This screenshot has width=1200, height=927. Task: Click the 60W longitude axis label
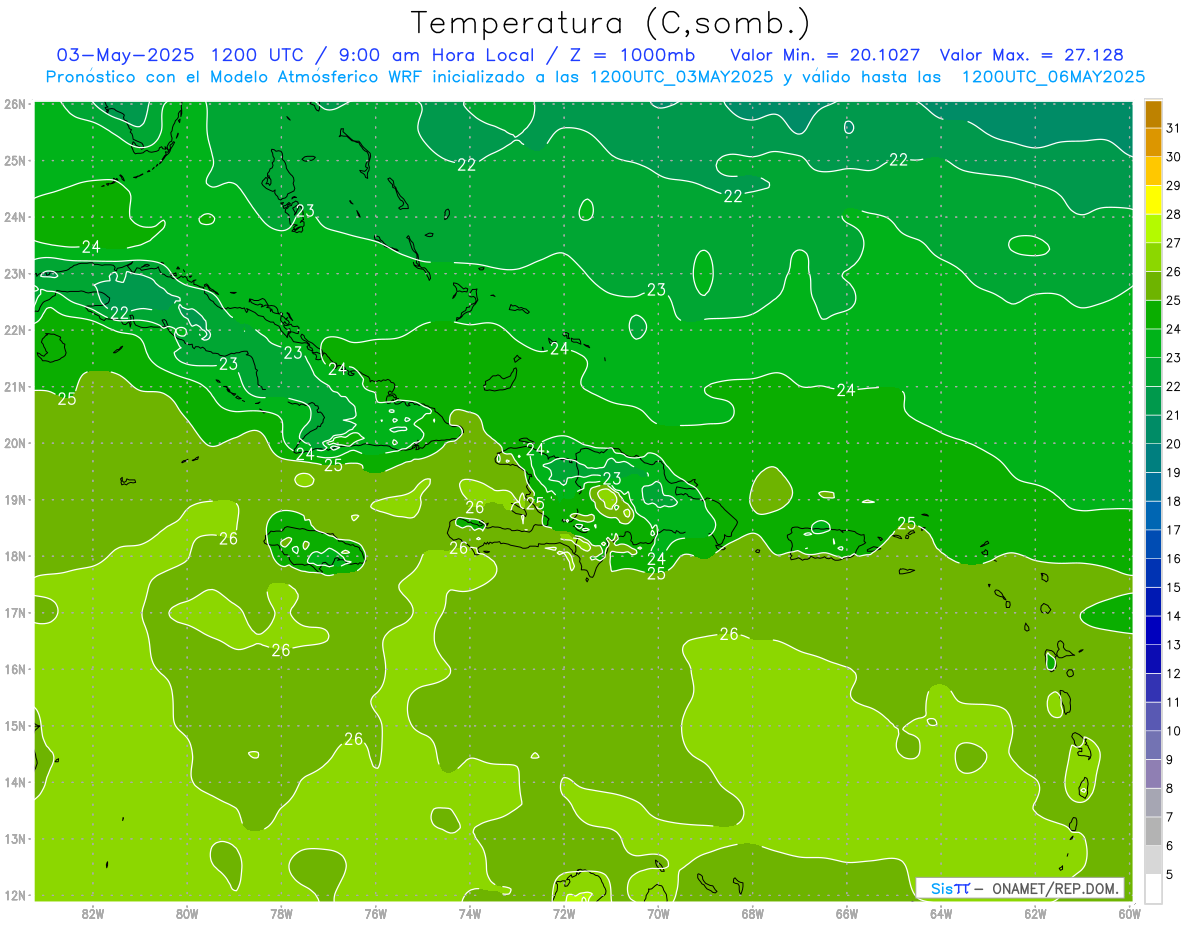pyautogui.click(x=1130, y=913)
